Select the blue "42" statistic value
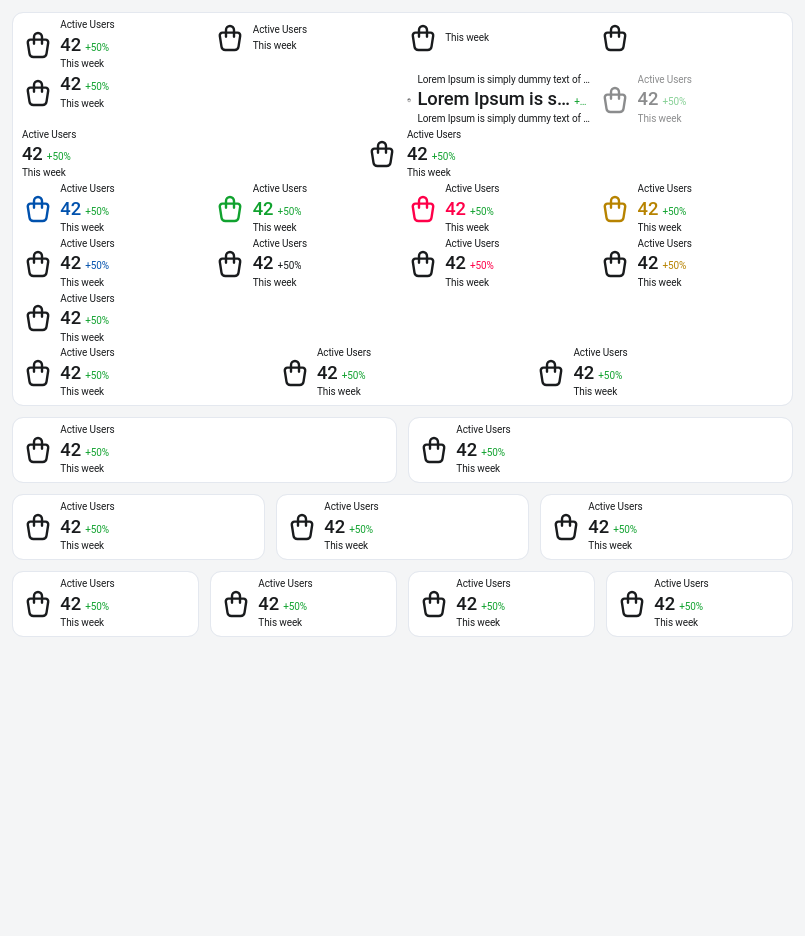 pyautogui.click(x=70, y=209)
